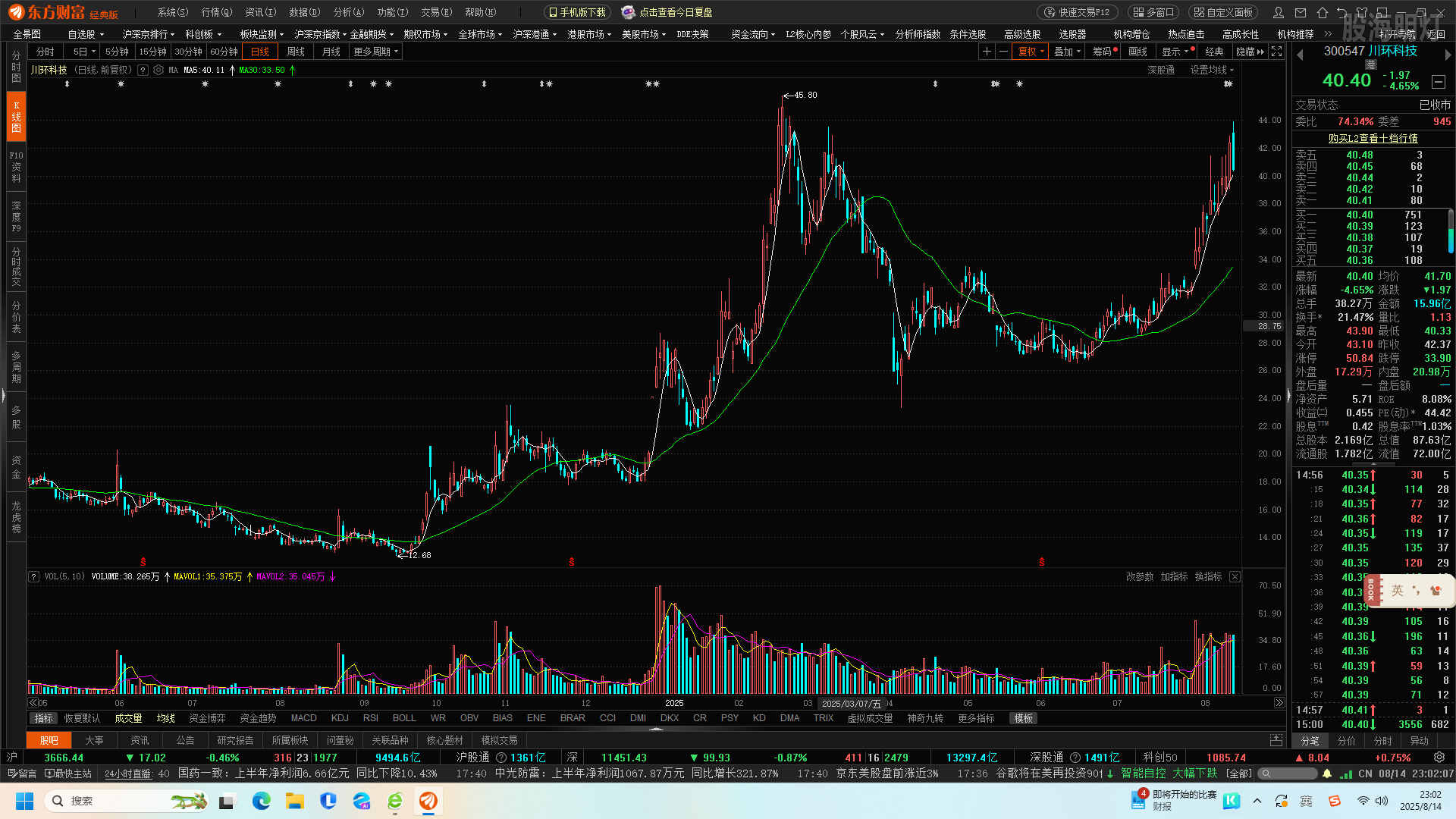
Task: Expand more toolbar items chevron »
Action: (x=1328, y=34)
